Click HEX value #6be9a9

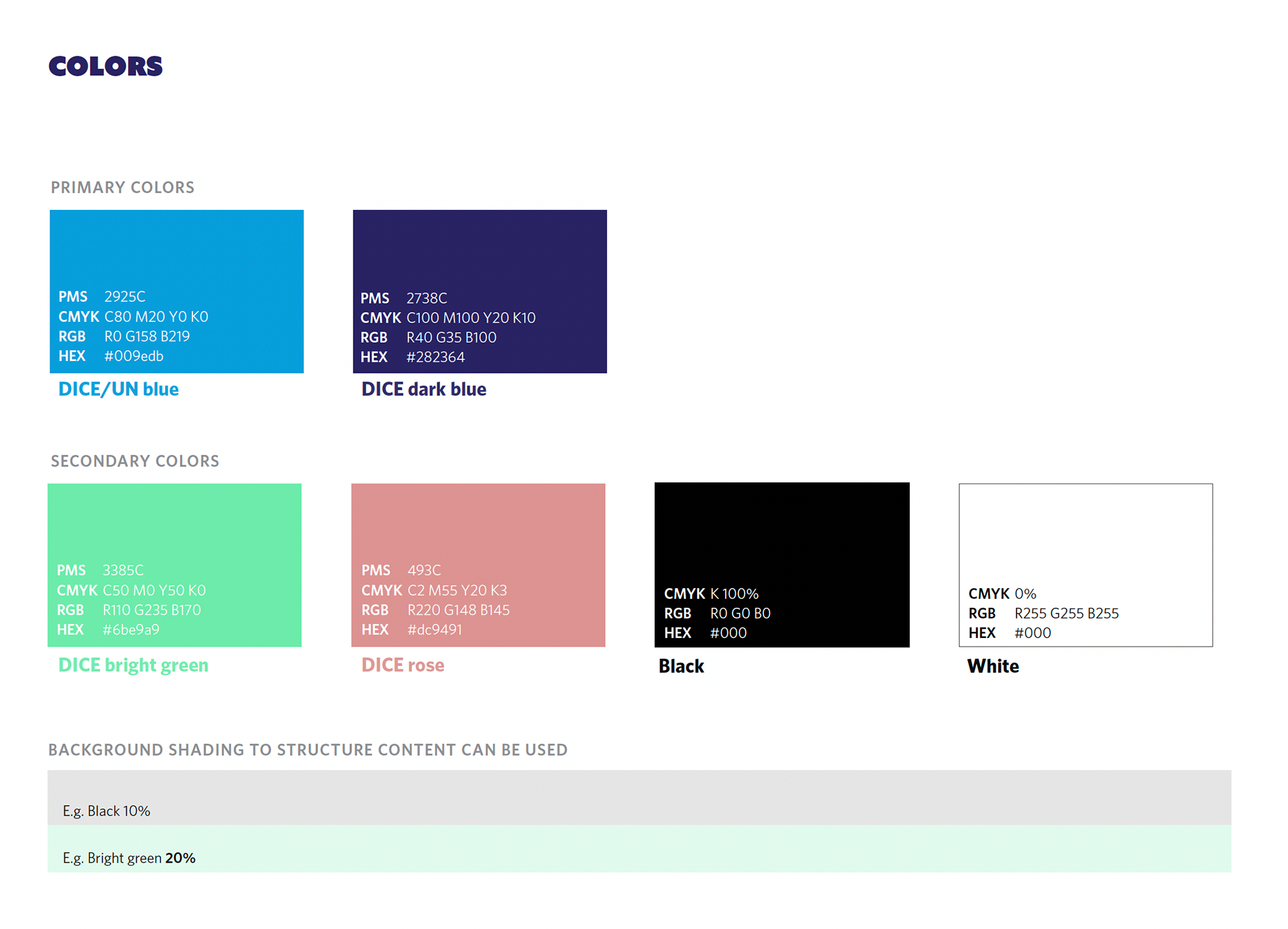click(x=131, y=629)
